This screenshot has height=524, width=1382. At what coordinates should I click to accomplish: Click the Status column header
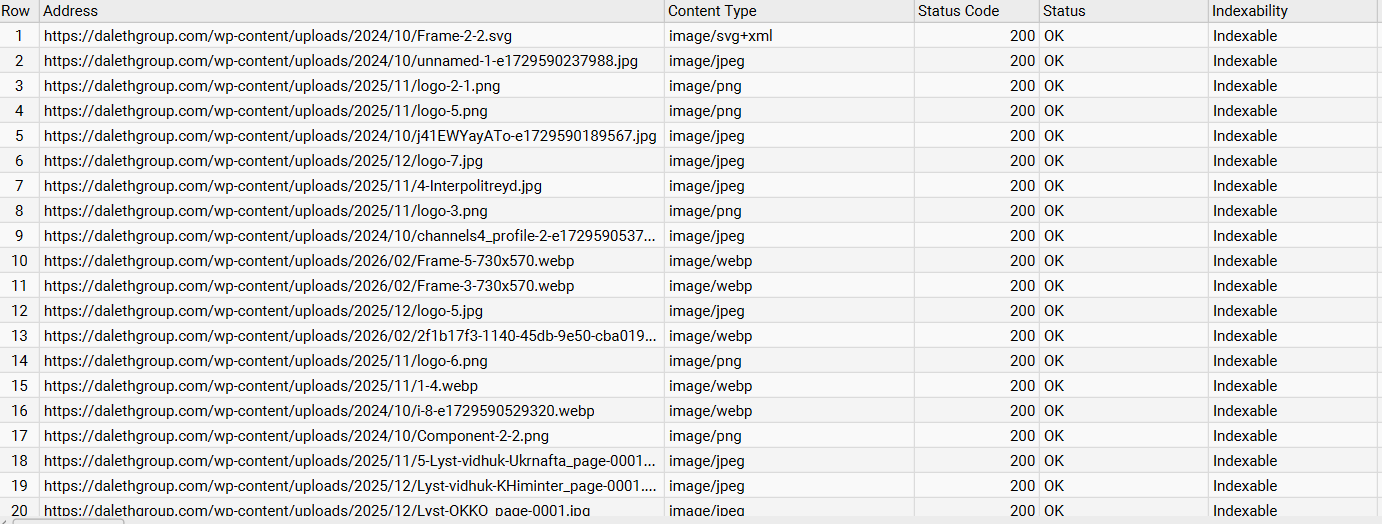(x=1064, y=11)
